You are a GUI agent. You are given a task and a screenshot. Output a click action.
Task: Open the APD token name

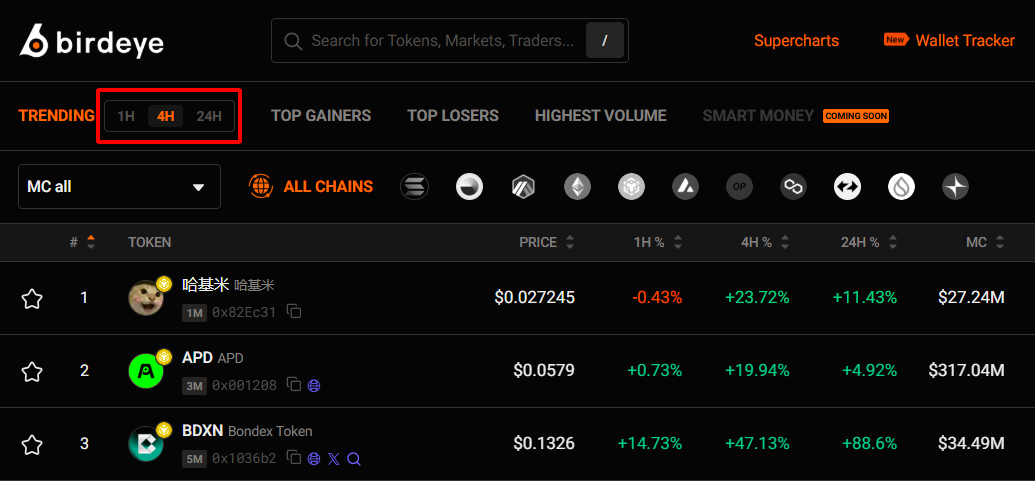point(197,358)
